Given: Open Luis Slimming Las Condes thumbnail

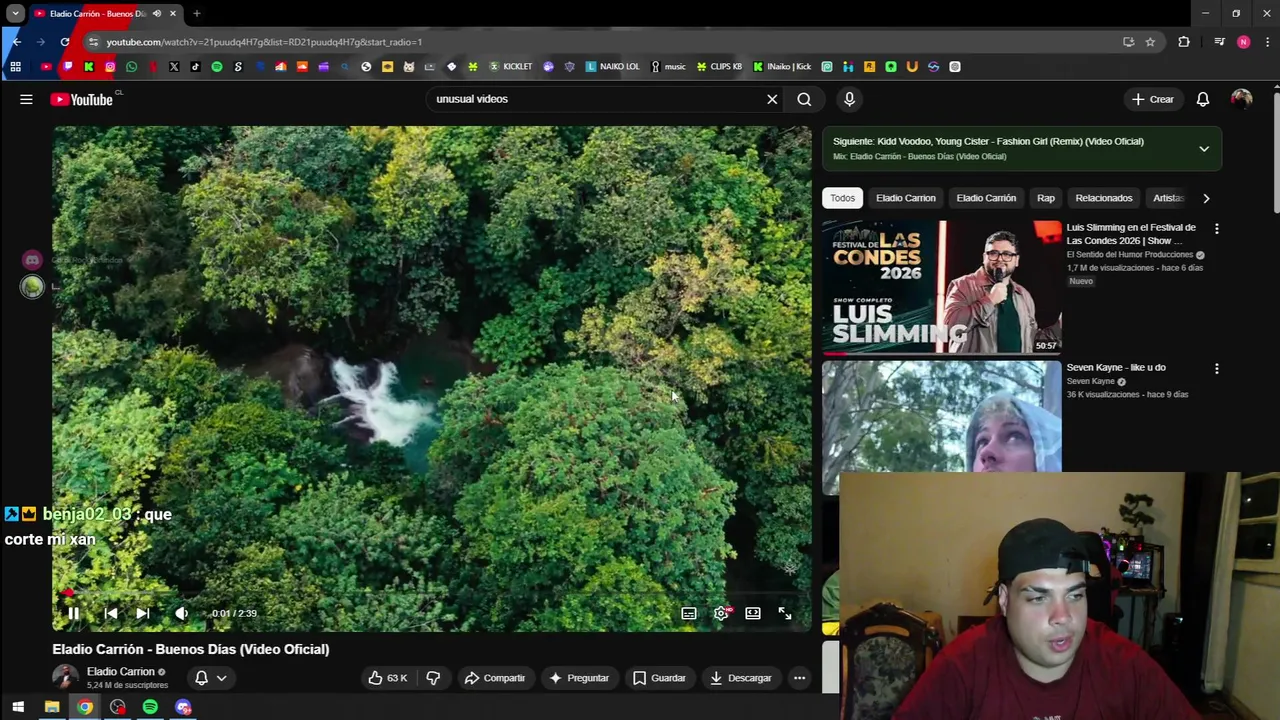Looking at the screenshot, I should tap(942, 287).
